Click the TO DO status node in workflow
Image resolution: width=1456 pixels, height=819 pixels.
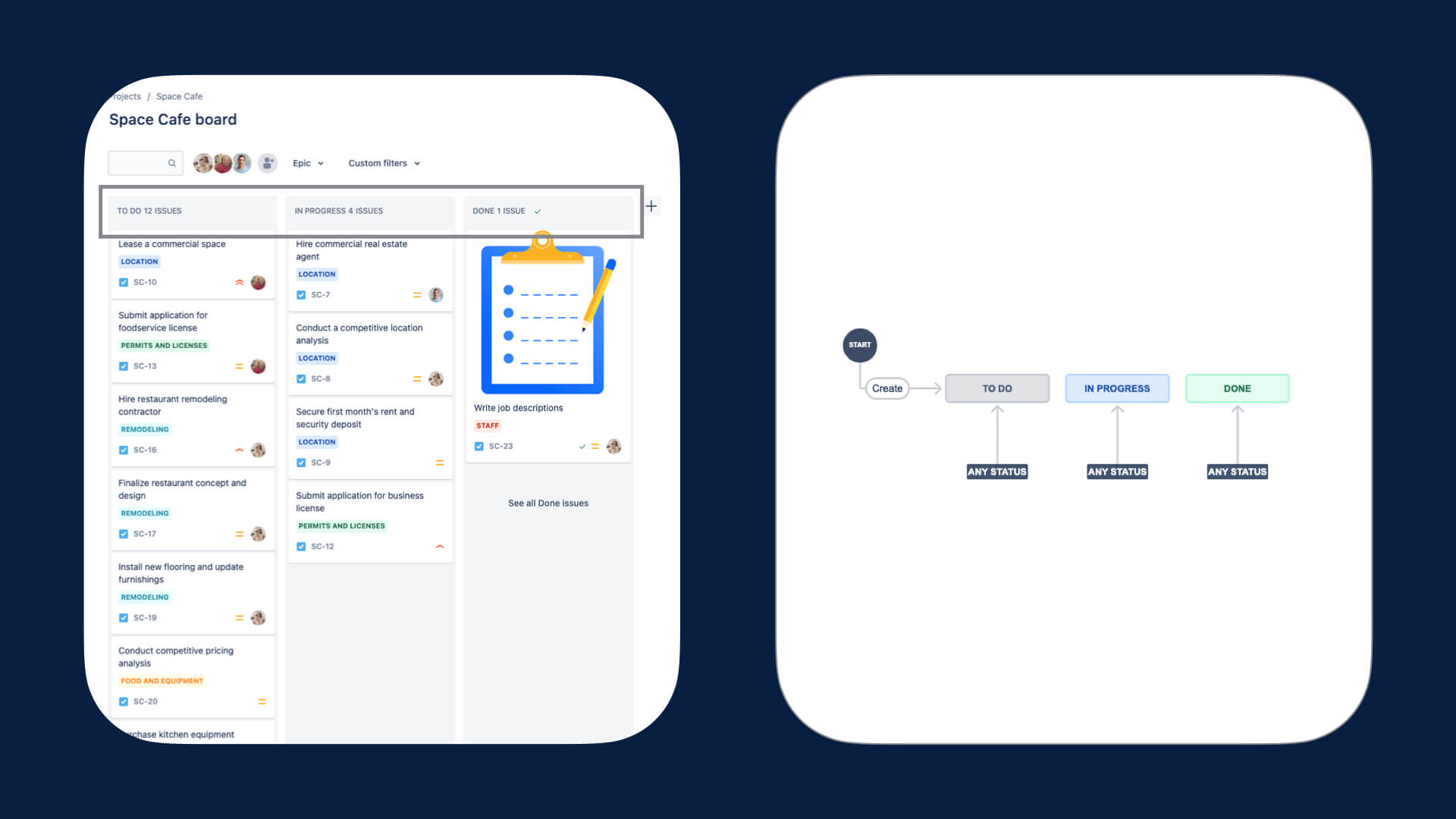[997, 388]
